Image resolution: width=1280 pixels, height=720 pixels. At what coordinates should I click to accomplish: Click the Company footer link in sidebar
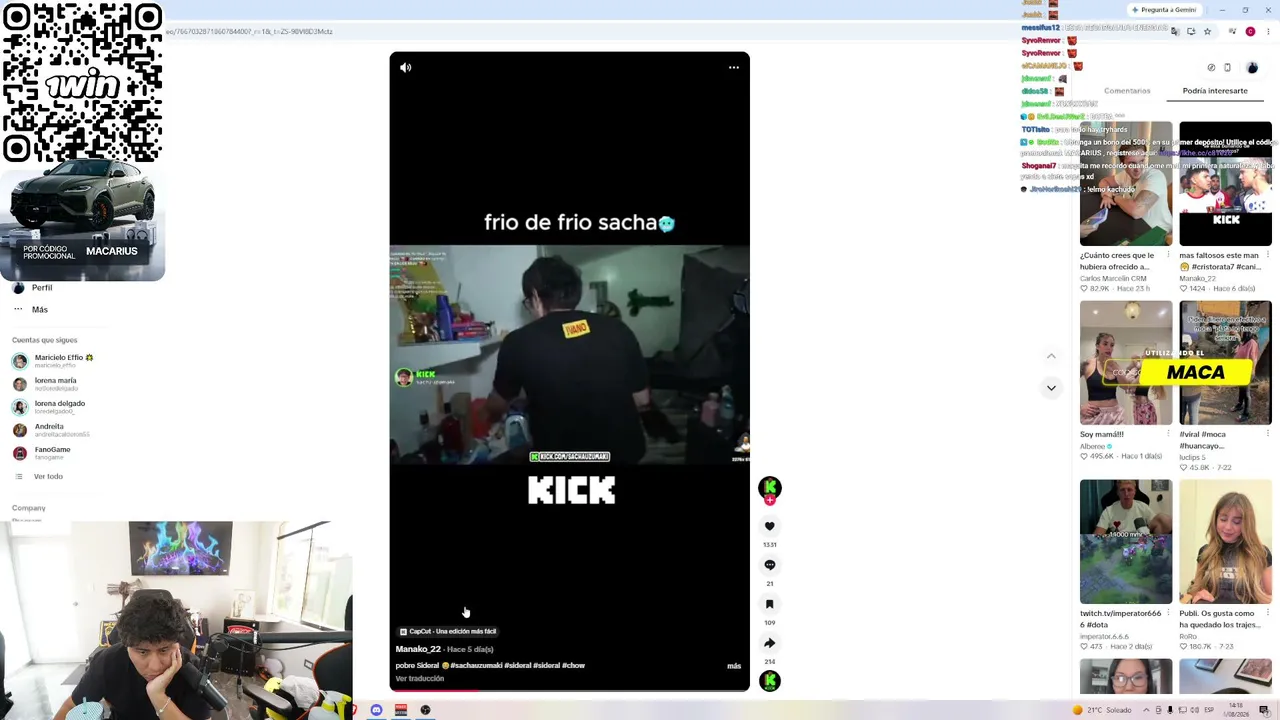(29, 508)
